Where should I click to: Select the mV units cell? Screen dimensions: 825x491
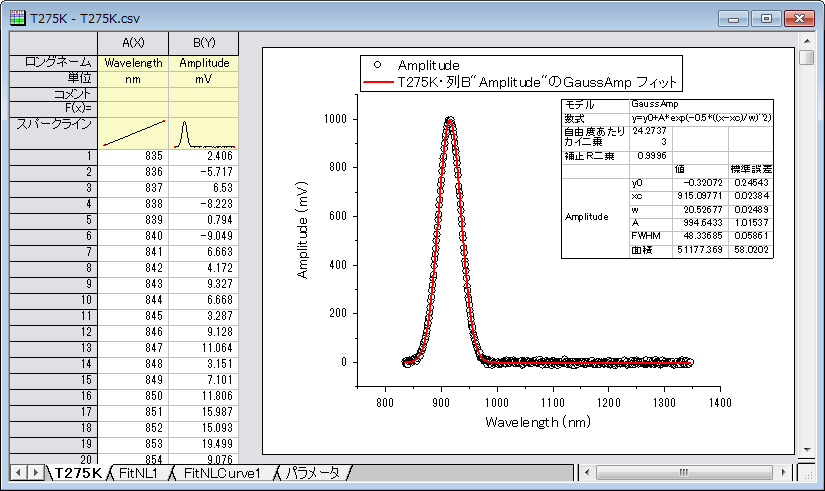(204, 79)
